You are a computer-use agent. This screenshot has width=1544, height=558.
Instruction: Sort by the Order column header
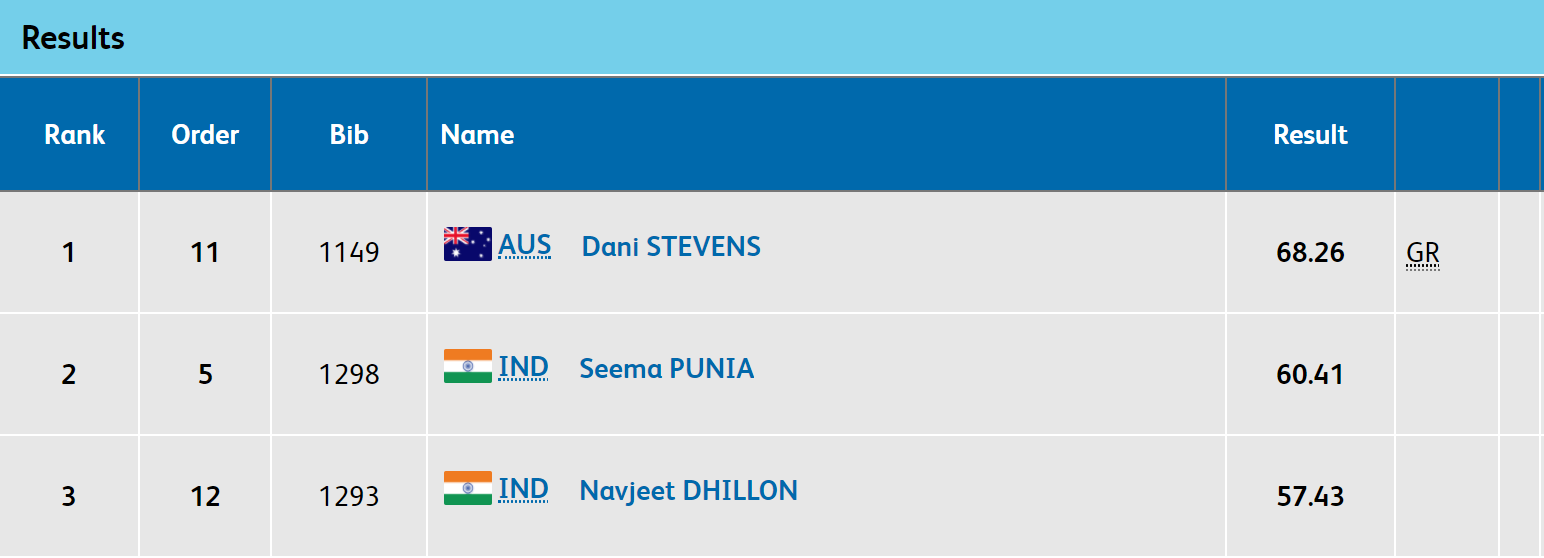[x=205, y=134]
